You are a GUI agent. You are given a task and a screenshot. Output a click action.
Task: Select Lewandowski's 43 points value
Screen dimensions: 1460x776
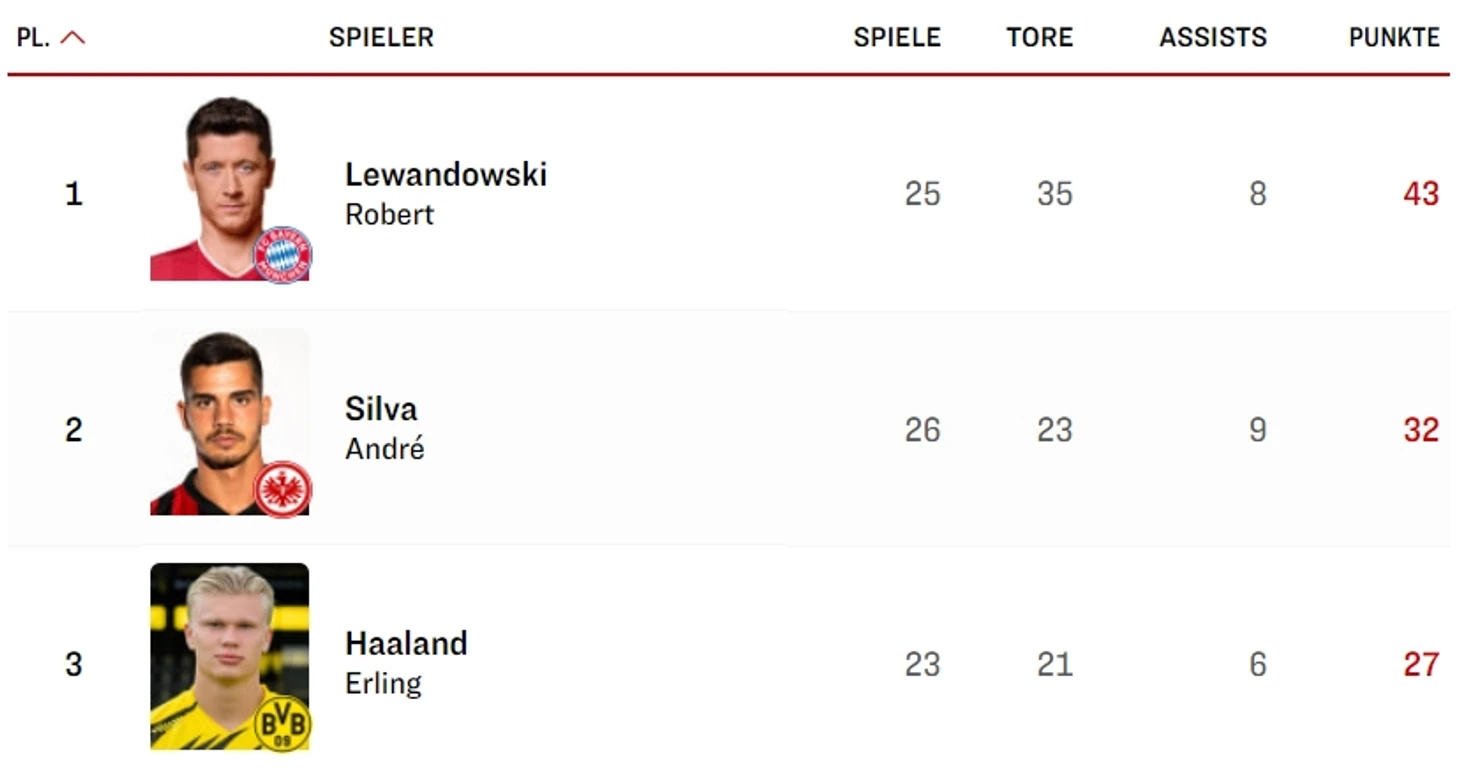click(x=1421, y=193)
